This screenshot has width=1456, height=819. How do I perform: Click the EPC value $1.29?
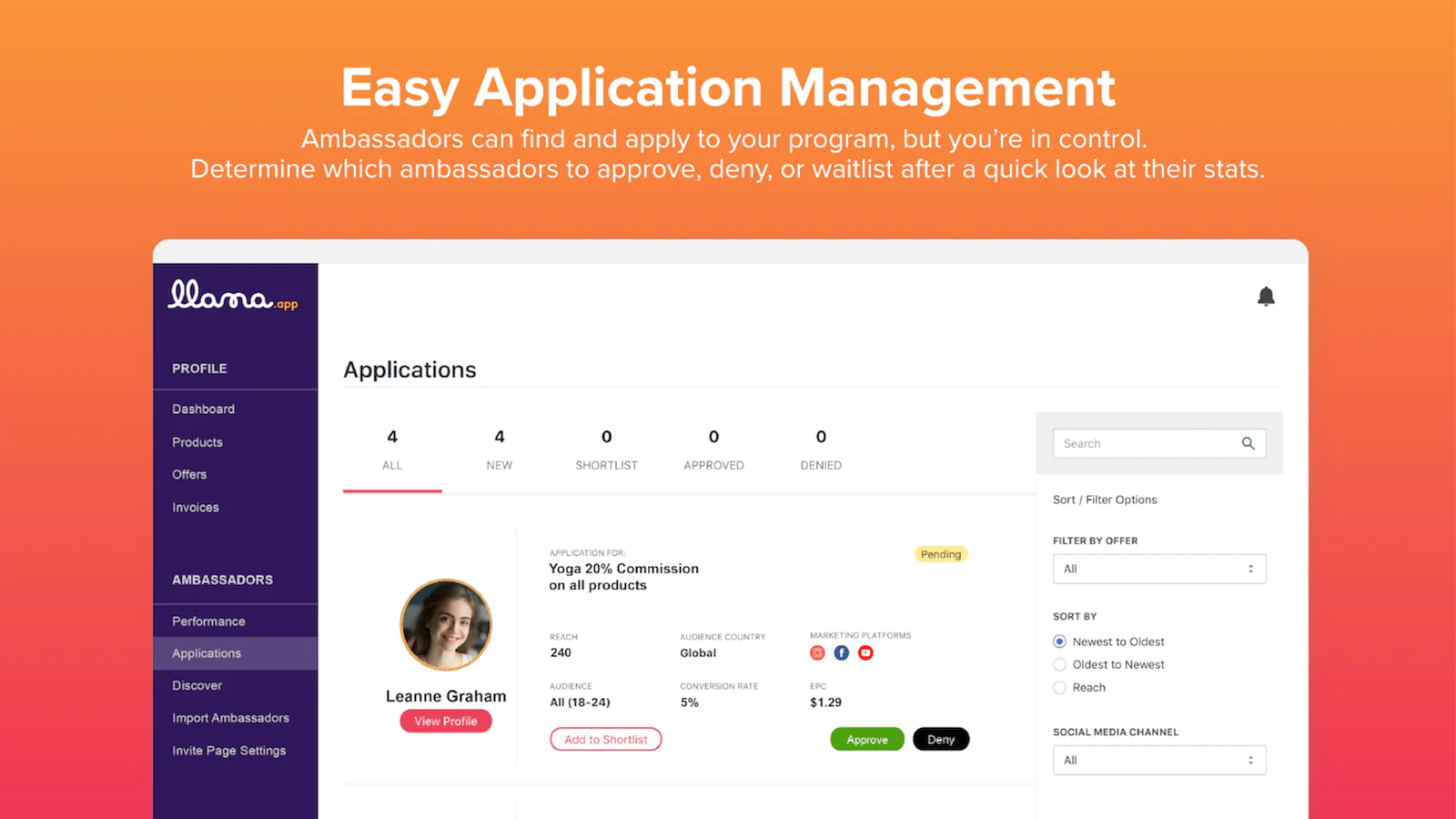click(x=825, y=703)
